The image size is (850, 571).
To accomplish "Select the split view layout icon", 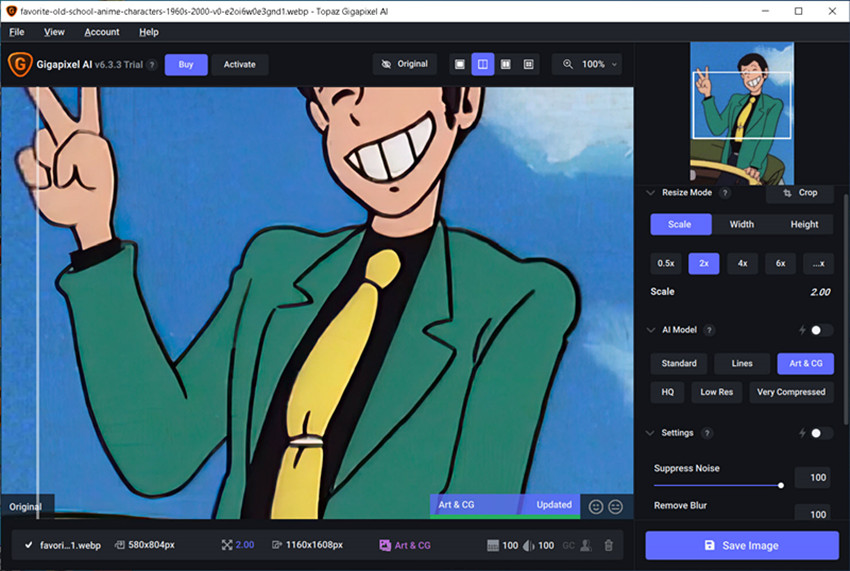I will coord(482,65).
